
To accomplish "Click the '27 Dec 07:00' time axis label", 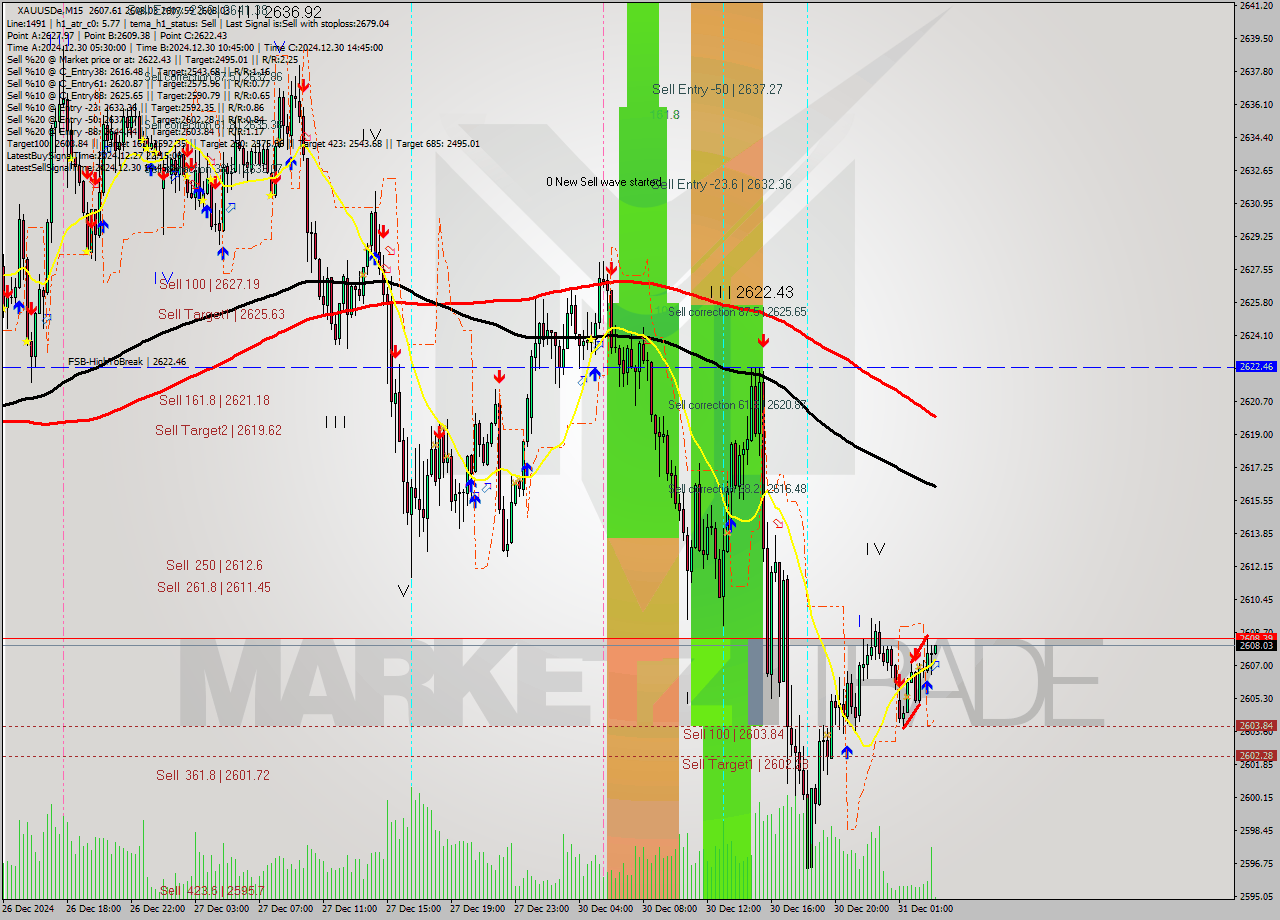I will 286,909.
